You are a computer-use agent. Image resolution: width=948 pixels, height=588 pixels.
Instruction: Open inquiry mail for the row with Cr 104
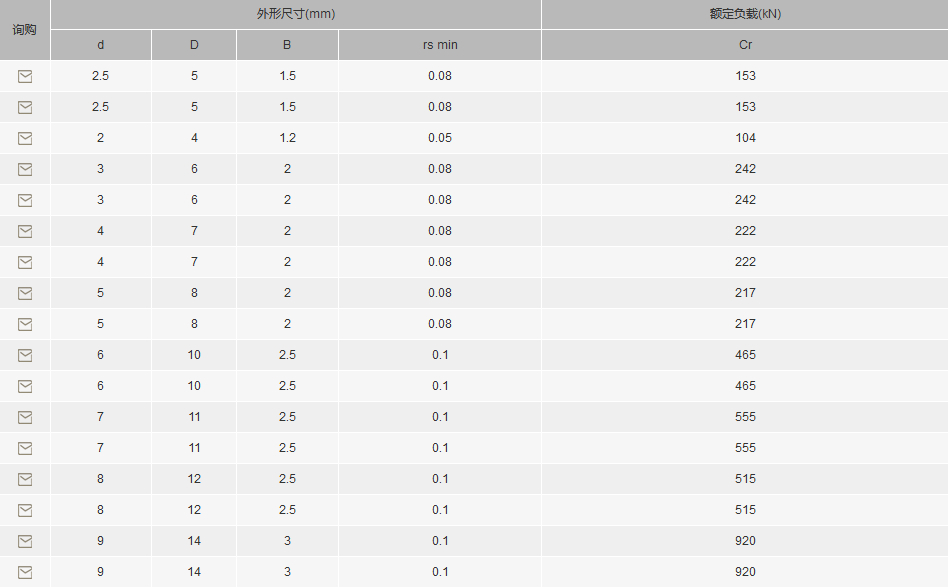pyautogui.click(x=25, y=138)
